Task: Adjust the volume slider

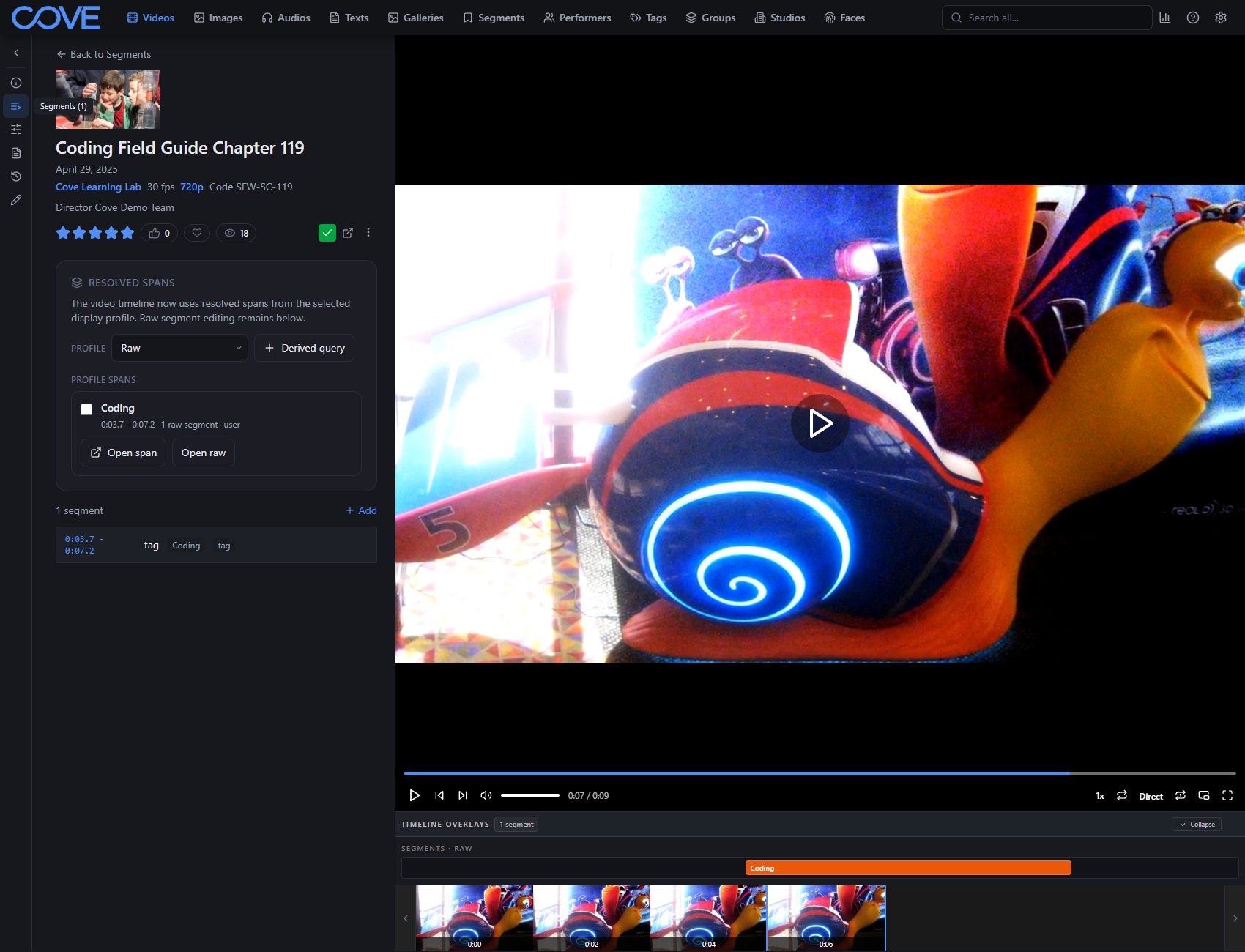Action: click(530, 795)
